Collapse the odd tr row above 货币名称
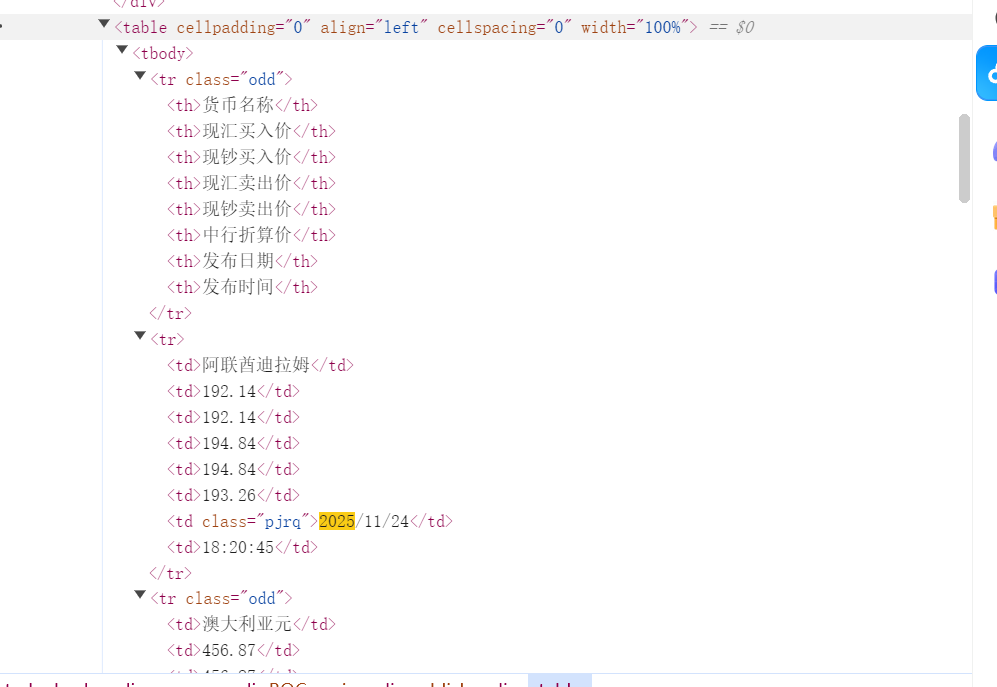This screenshot has width=997, height=687. pyautogui.click(x=141, y=76)
